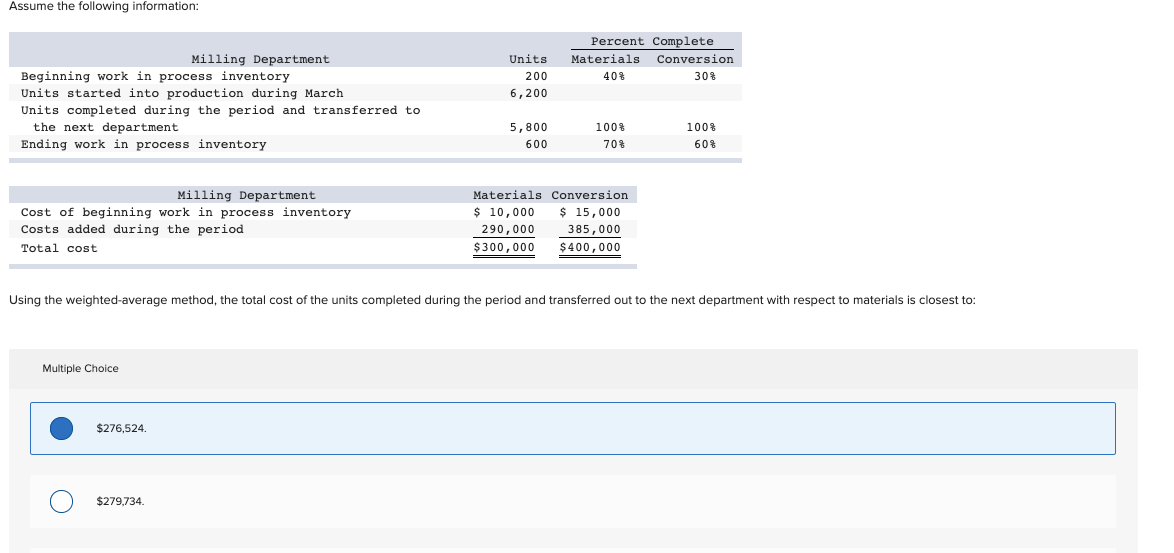Click 'Costs added during the period' label

[x=133, y=230]
